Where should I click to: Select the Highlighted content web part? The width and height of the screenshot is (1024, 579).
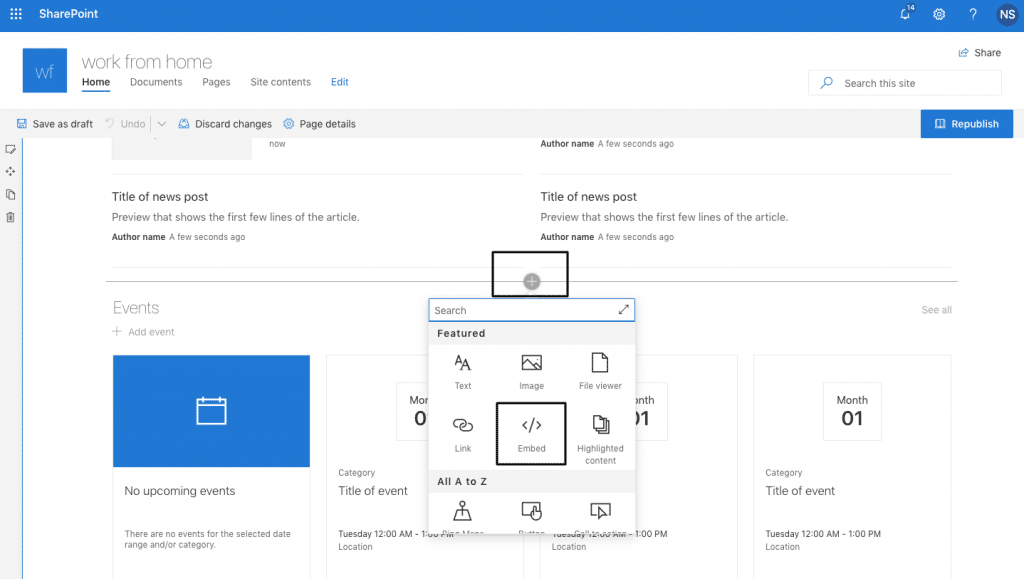tap(600, 434)
